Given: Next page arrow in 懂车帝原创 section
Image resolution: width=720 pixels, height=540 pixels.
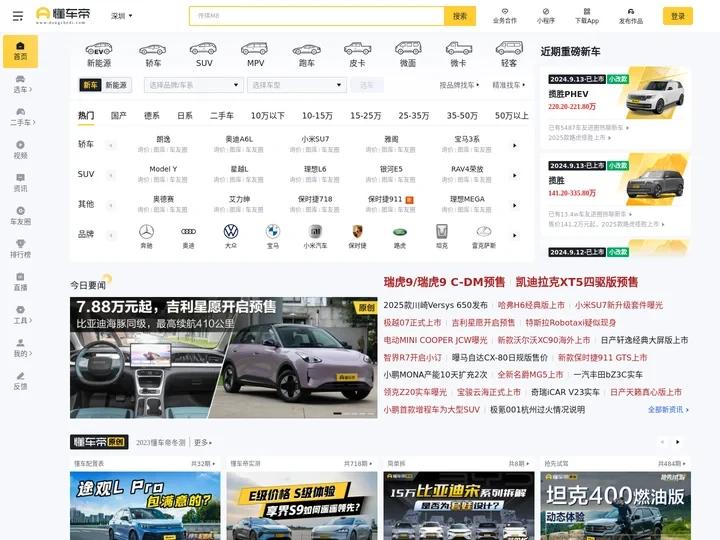Looking at the screenshot, I should coord(677,442).
